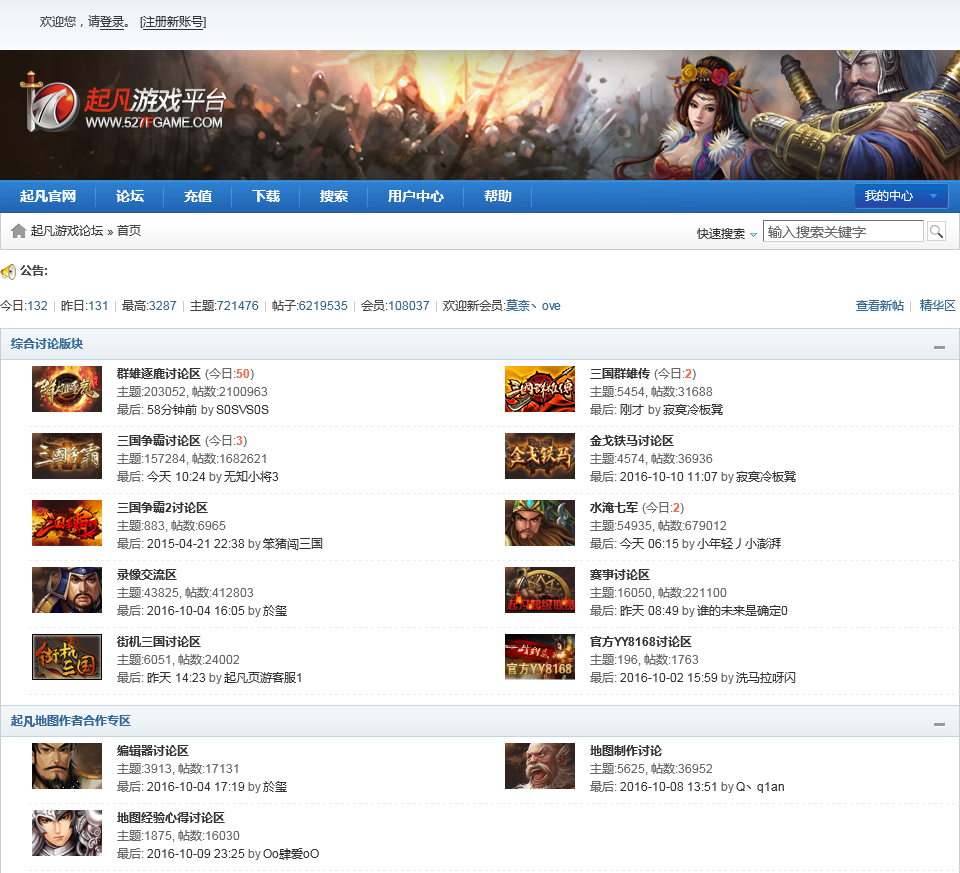
Task: Open 查看新帖 link
Action: [x=879, y=305]
